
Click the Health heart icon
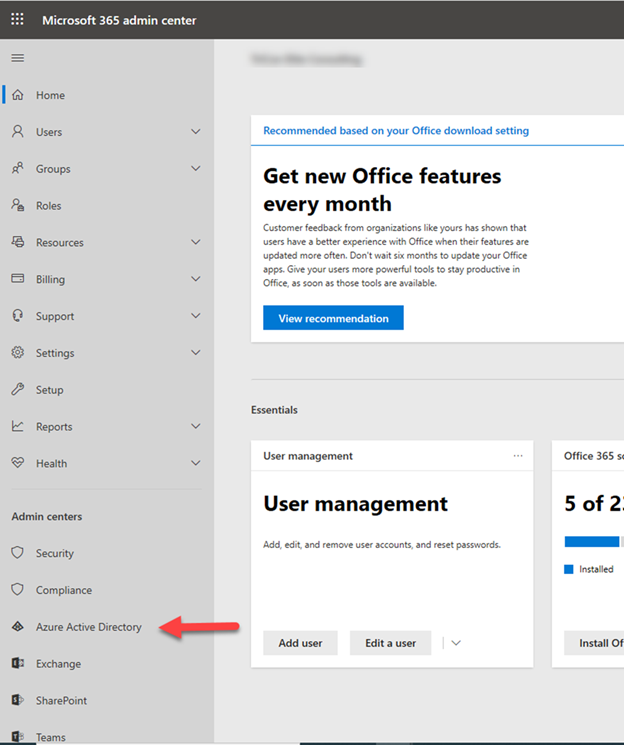(x=18, y=463)
